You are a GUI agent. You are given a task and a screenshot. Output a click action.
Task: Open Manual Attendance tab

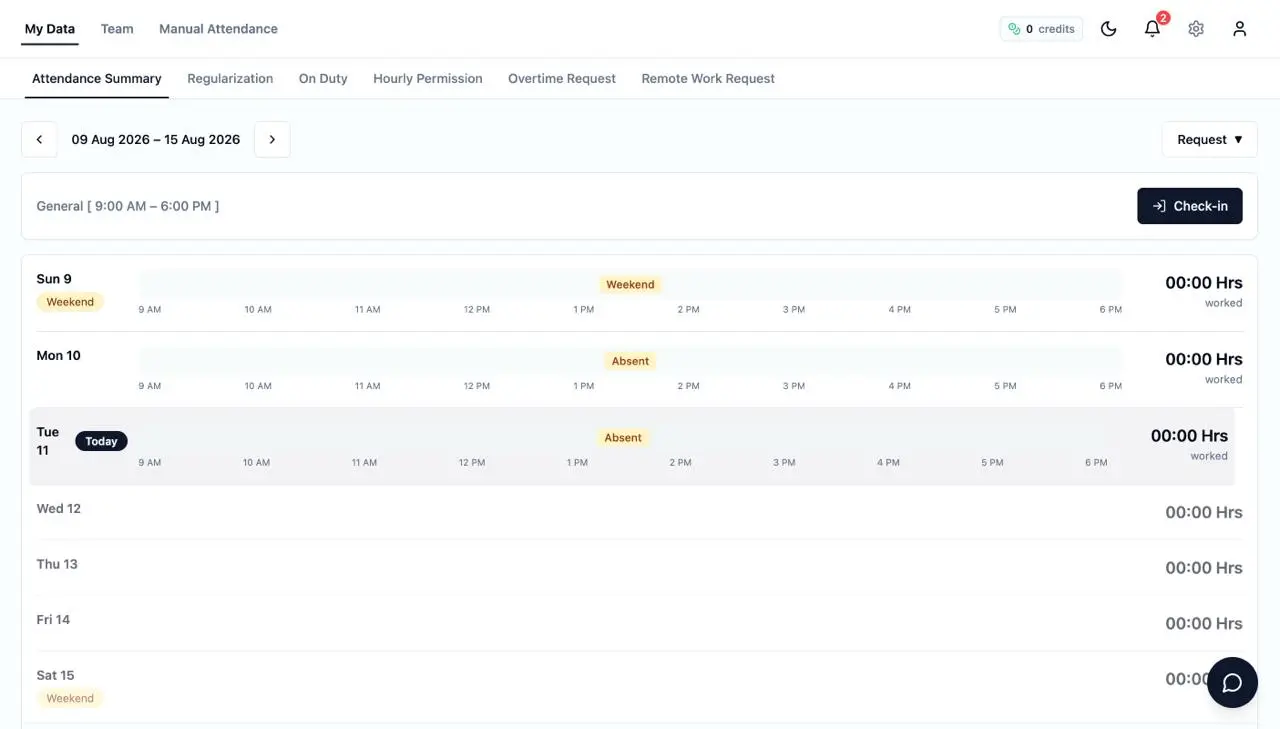[218, 29]
